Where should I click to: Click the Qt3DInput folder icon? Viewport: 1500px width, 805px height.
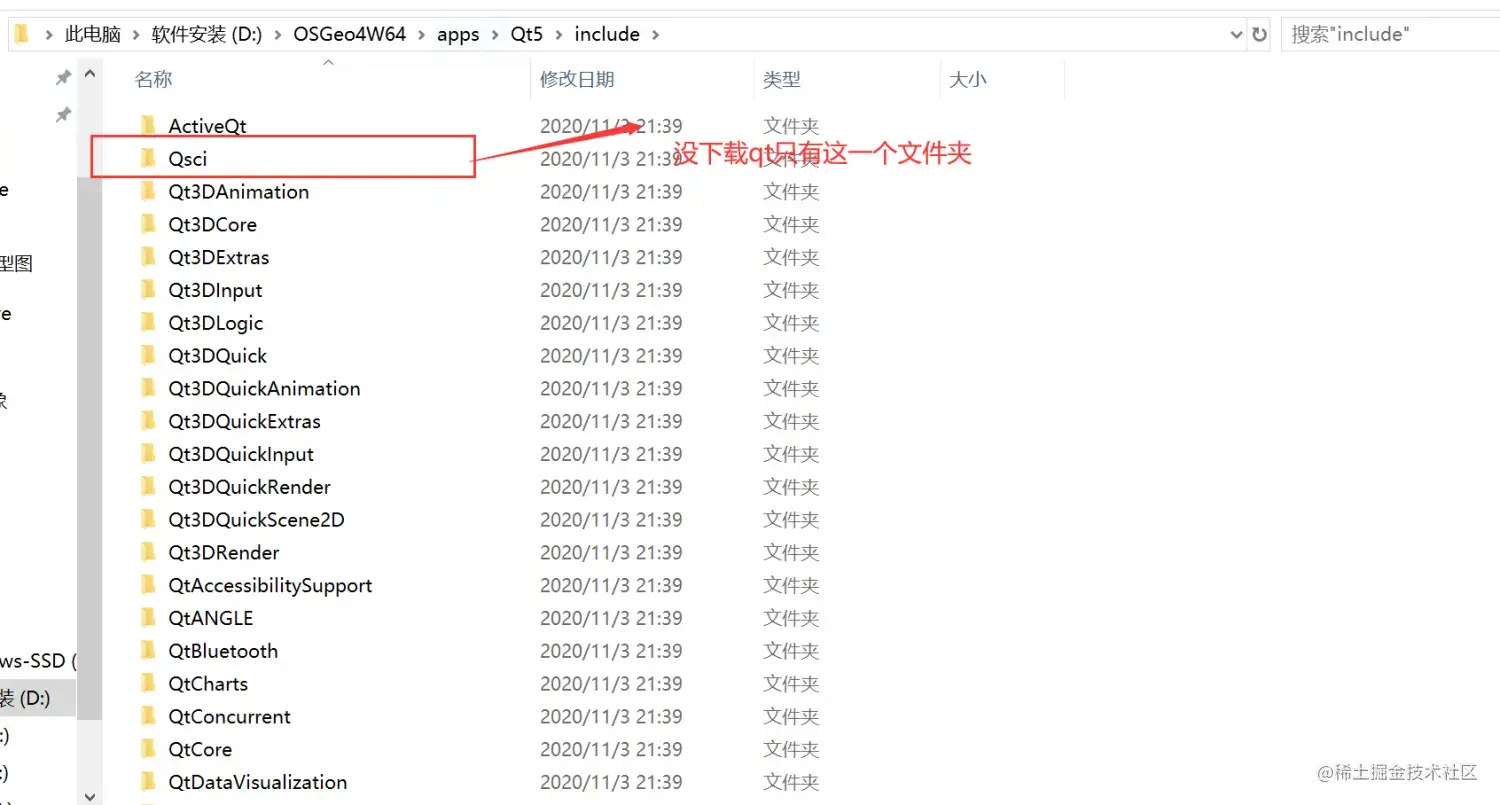(x=148, y=290)
